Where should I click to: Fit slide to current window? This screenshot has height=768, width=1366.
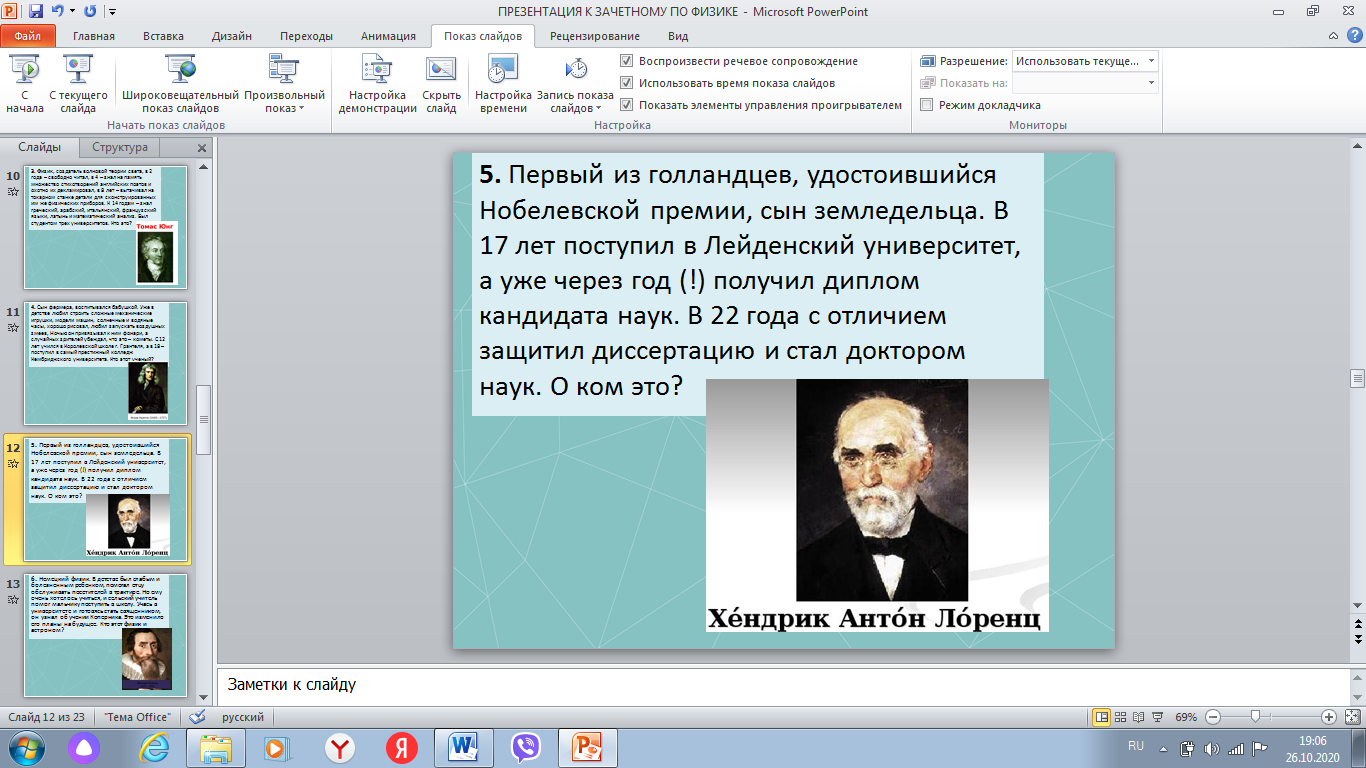(x=1351, y=717)
